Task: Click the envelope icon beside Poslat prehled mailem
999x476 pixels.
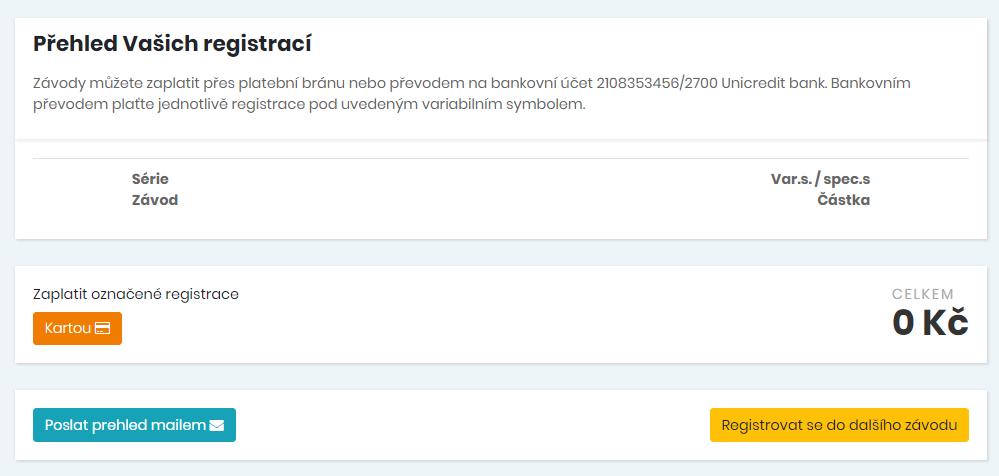Action: pos(217,425)
